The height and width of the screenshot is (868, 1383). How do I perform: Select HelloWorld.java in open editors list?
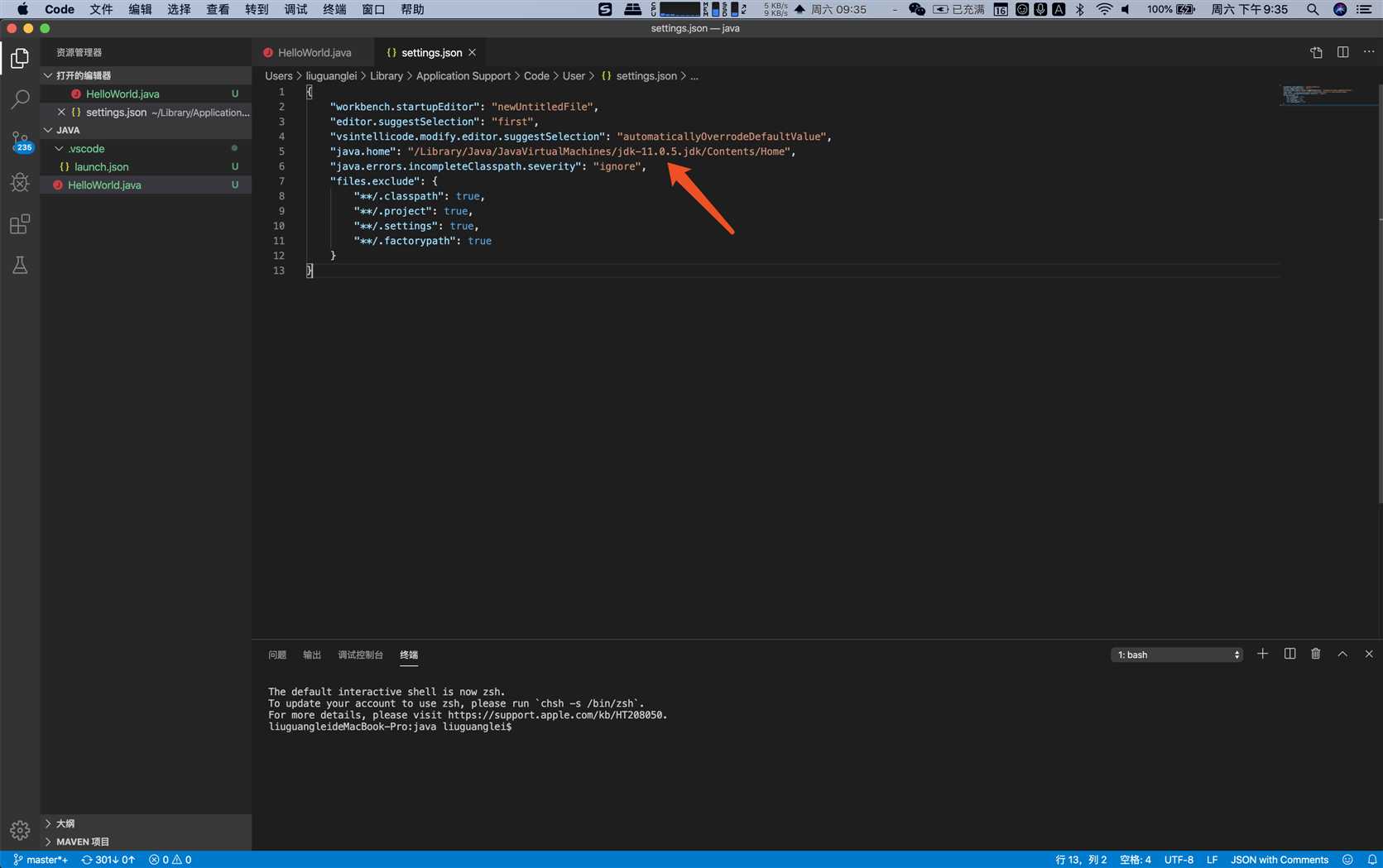coord(146,94)
